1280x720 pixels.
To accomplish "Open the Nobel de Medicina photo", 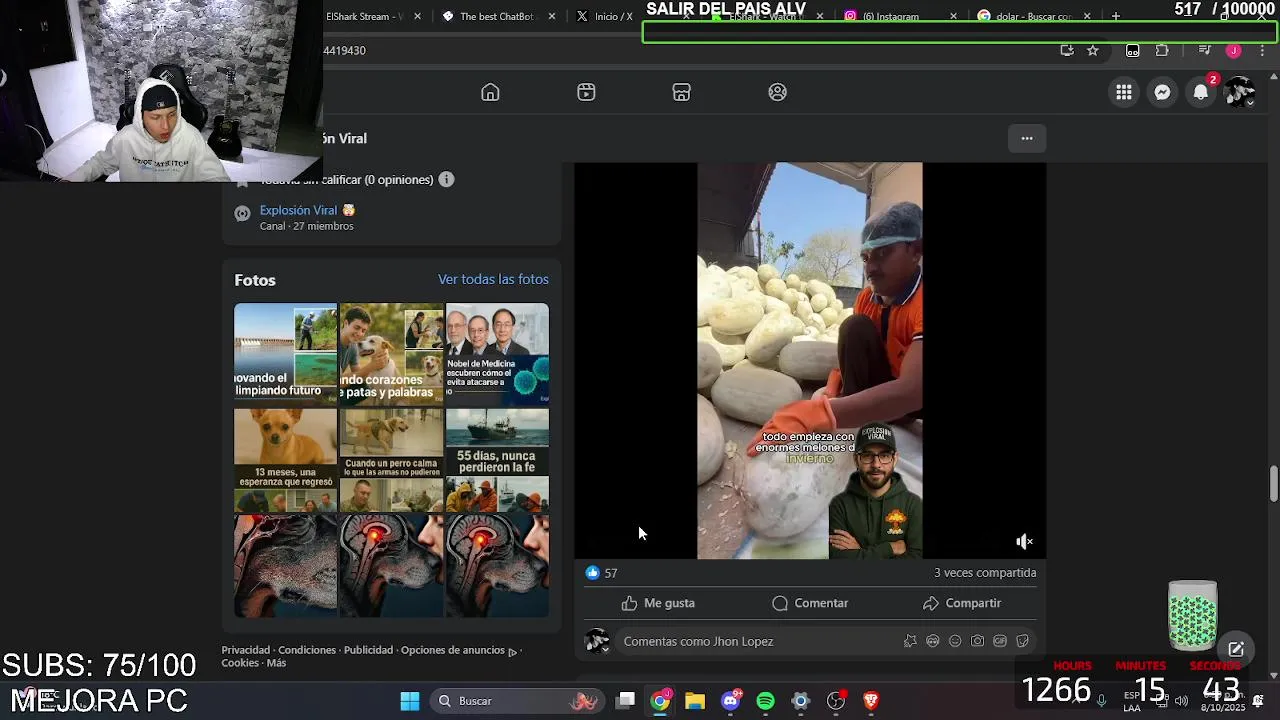I will tap(497, 352).
